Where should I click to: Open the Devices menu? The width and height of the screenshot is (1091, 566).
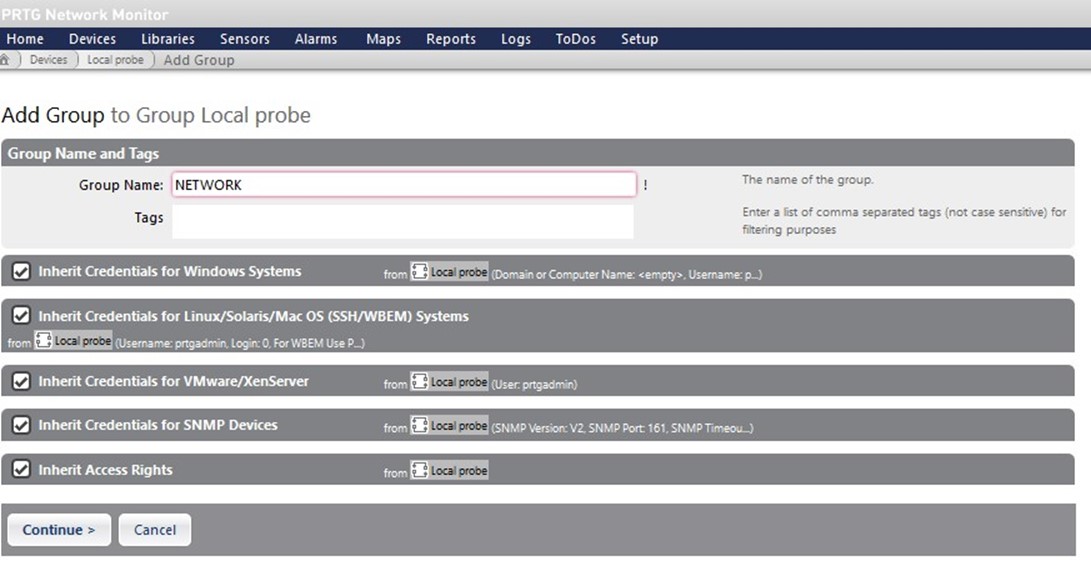pyautogui.click(x=93, y=39)
